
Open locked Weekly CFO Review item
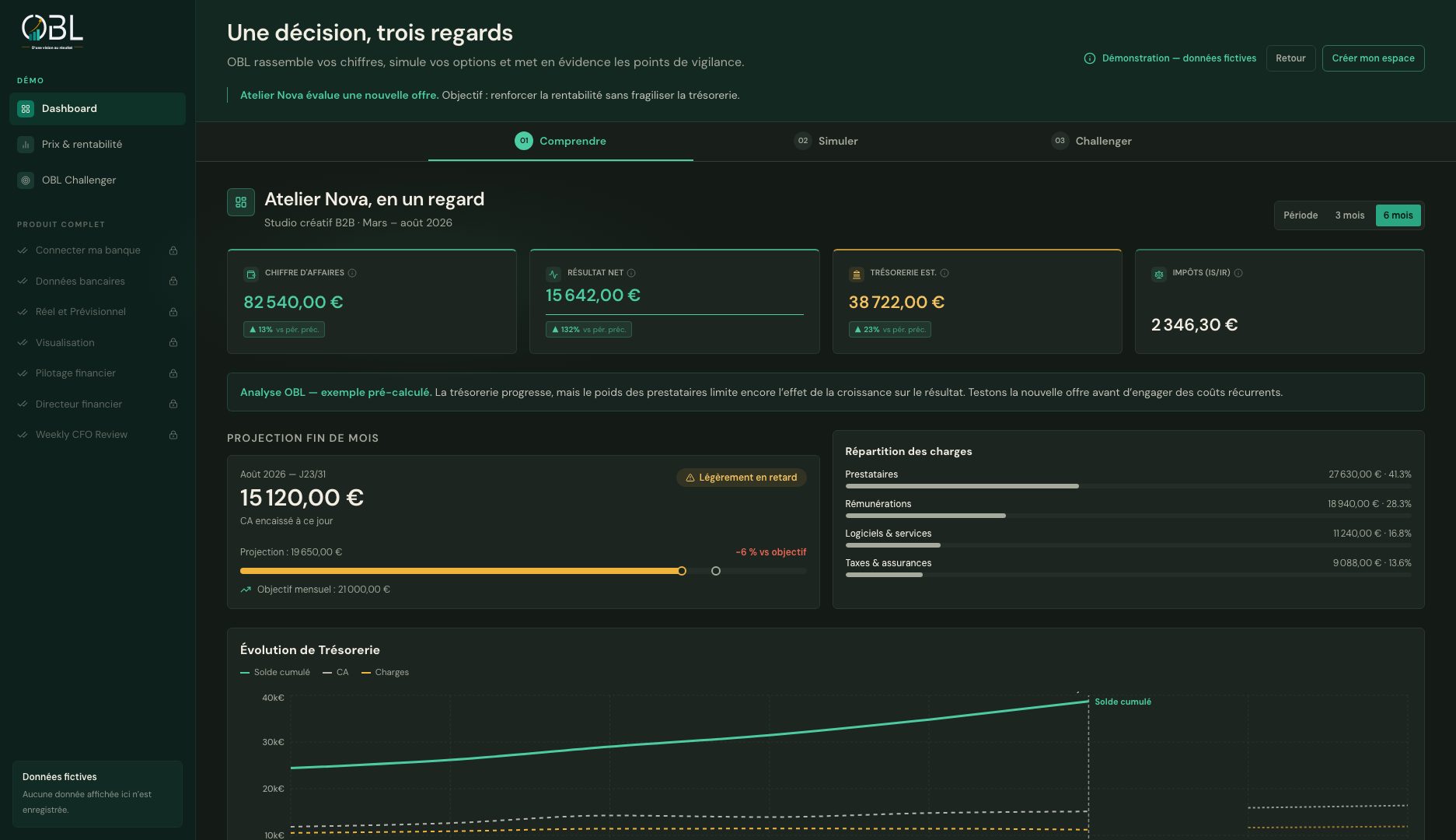click(x=97, y=435)
